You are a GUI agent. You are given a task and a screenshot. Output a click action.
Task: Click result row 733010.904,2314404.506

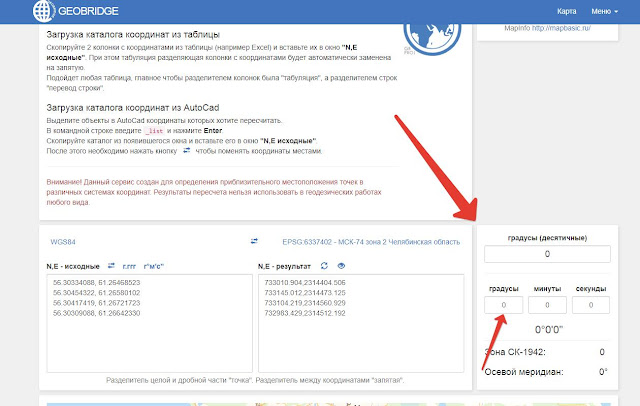305,282
